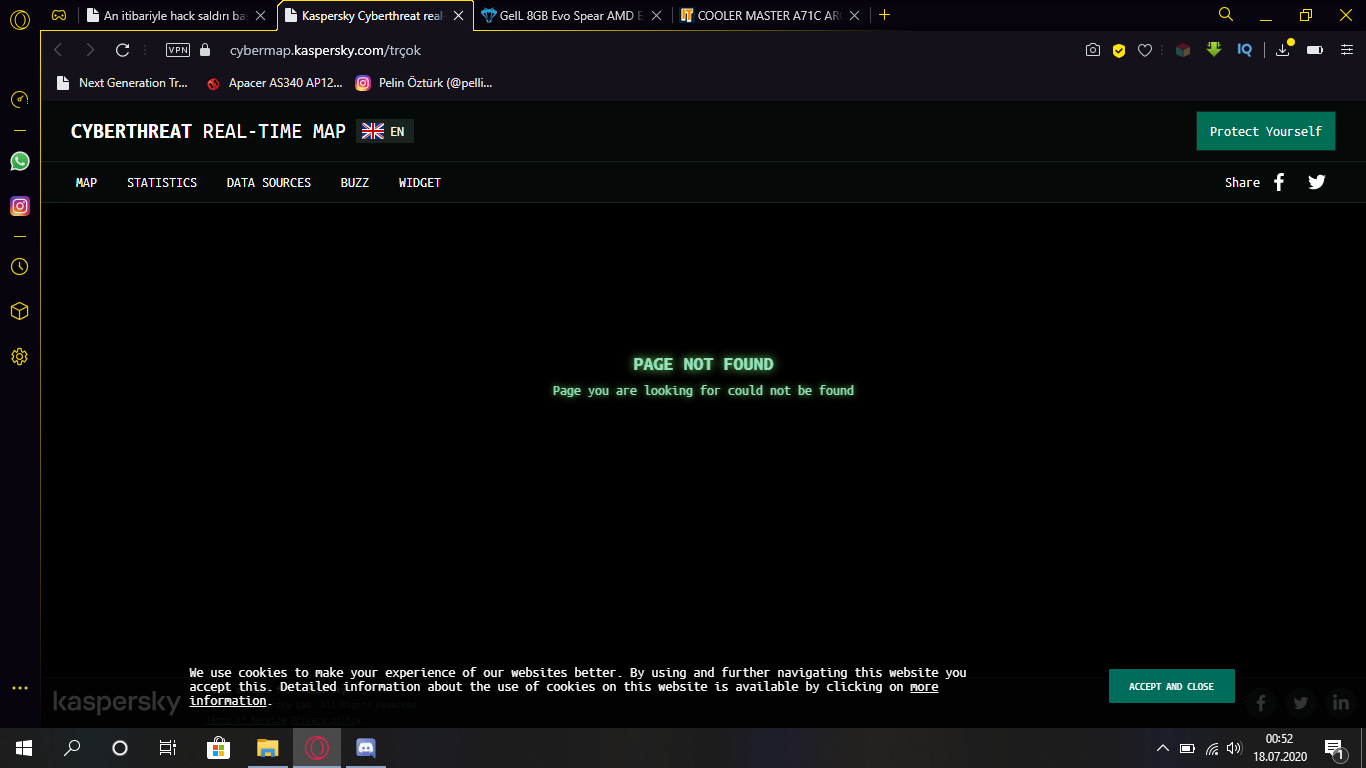Open the History clock in sidebar
Image resolution: width=1366 pixels, height=768 pixels.
(19, 267)
